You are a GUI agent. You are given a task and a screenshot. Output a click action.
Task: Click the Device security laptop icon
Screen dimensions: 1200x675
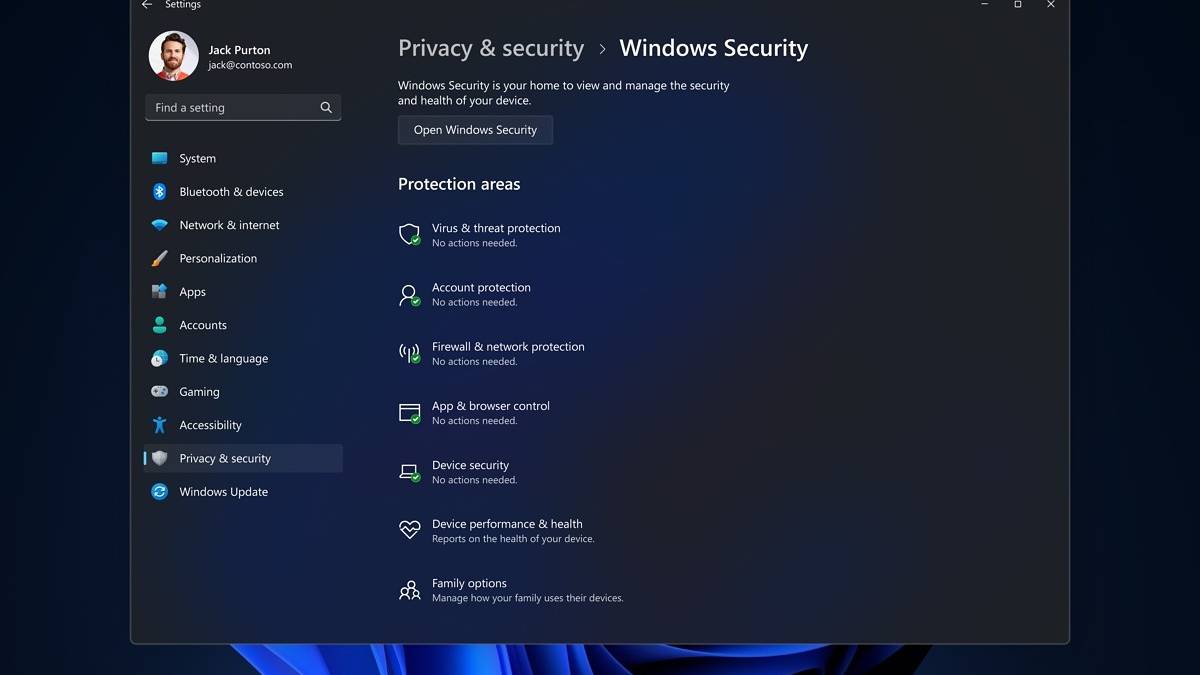point(409,471)
